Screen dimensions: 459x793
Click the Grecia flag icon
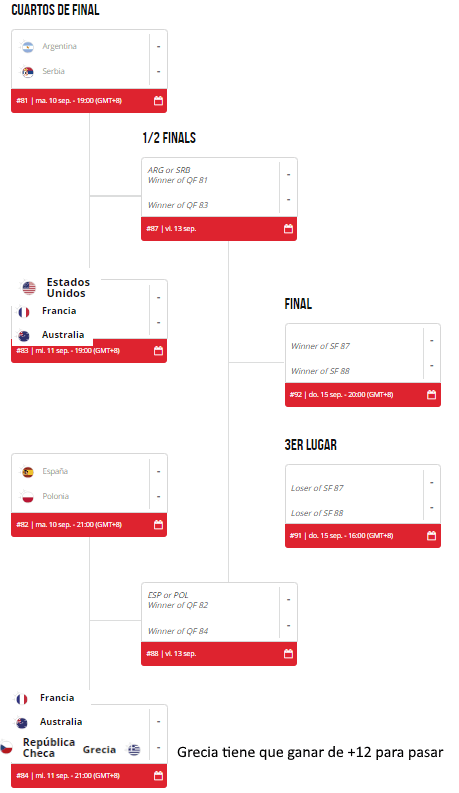pyautogui.click(x=134, y=750)
